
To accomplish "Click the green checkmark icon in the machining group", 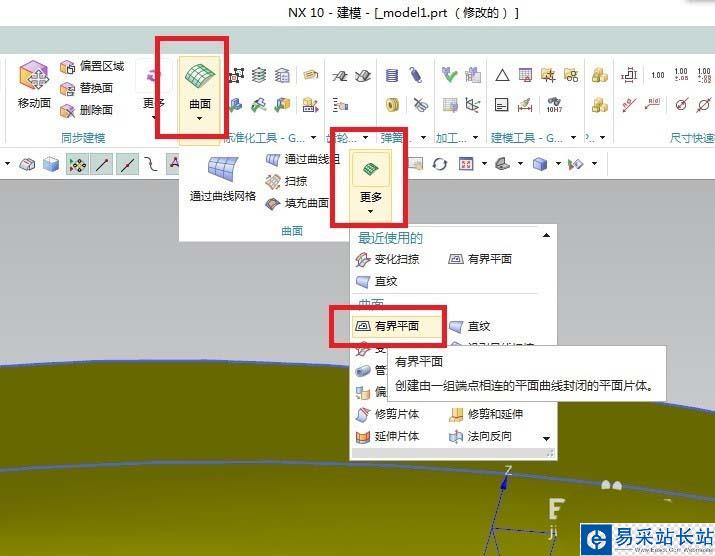I will (449, 75).
